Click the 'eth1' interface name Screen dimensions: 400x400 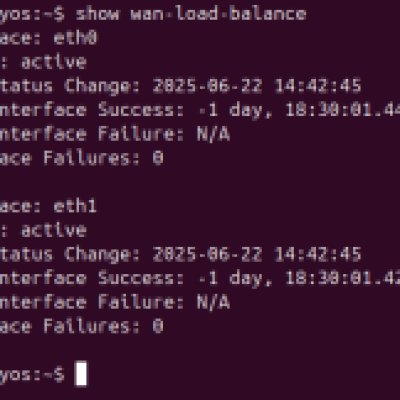tap(75, 206)
